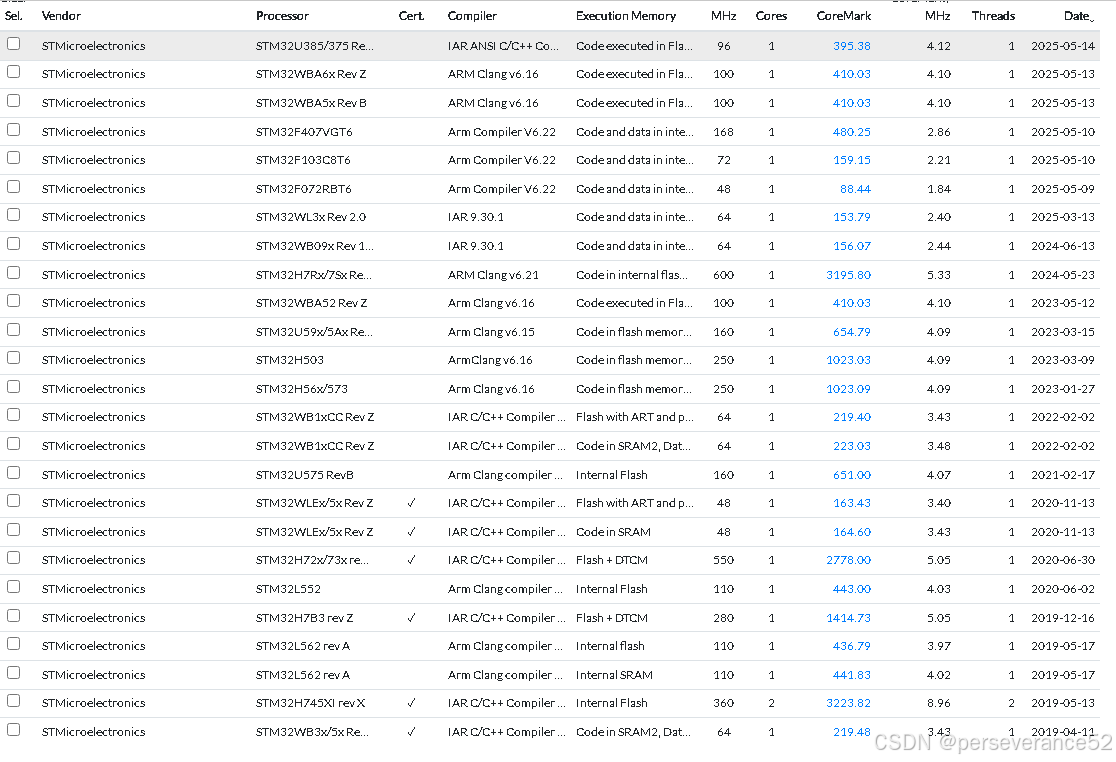Open the 1023.09 score link
This screenshot has height=762, width=1116.
tap(848, 389)
